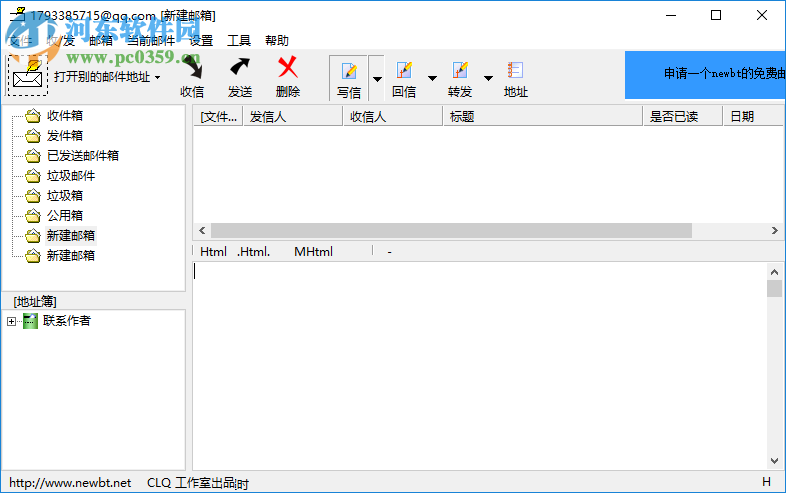Click the [地址簿] panel label

click(35, 301)
